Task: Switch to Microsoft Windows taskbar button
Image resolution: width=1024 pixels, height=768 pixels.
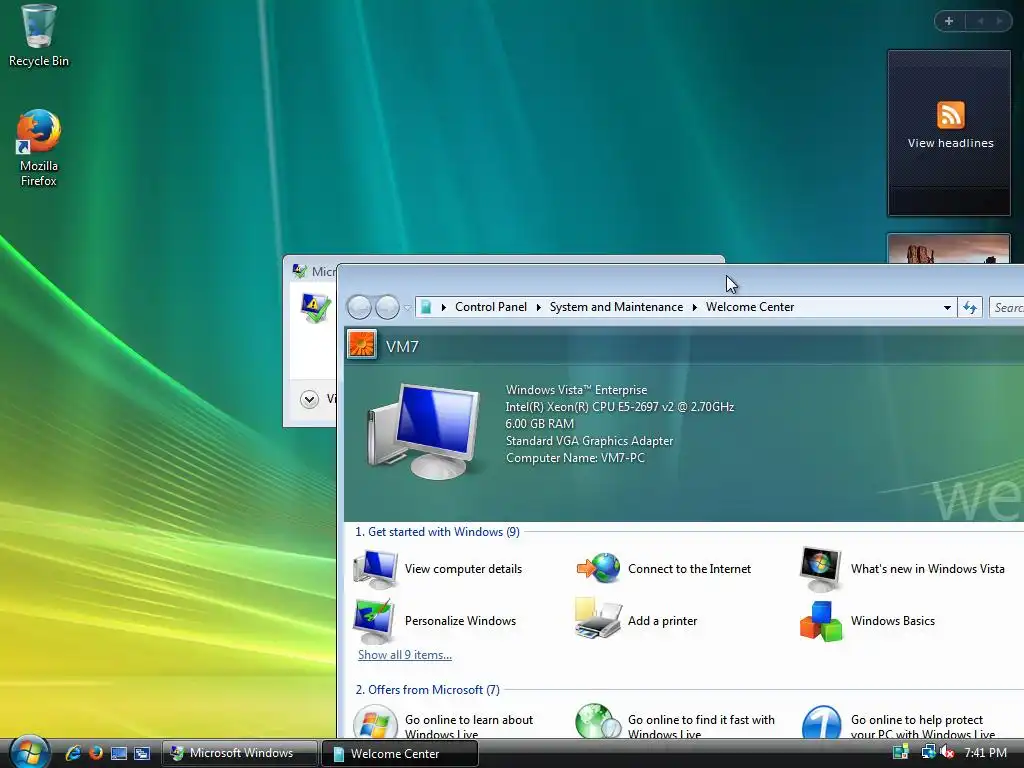Action: 240,753
